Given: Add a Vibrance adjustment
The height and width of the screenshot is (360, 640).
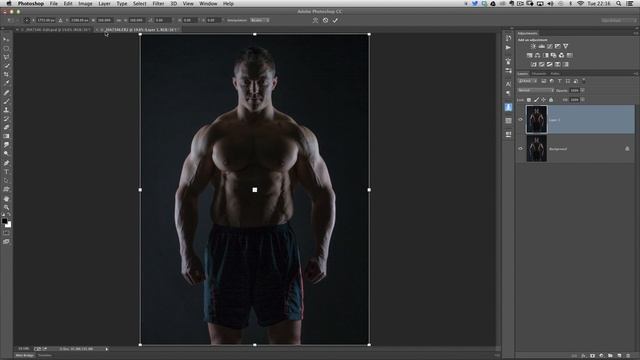Looking at the screenshot, I should point(565,47).
